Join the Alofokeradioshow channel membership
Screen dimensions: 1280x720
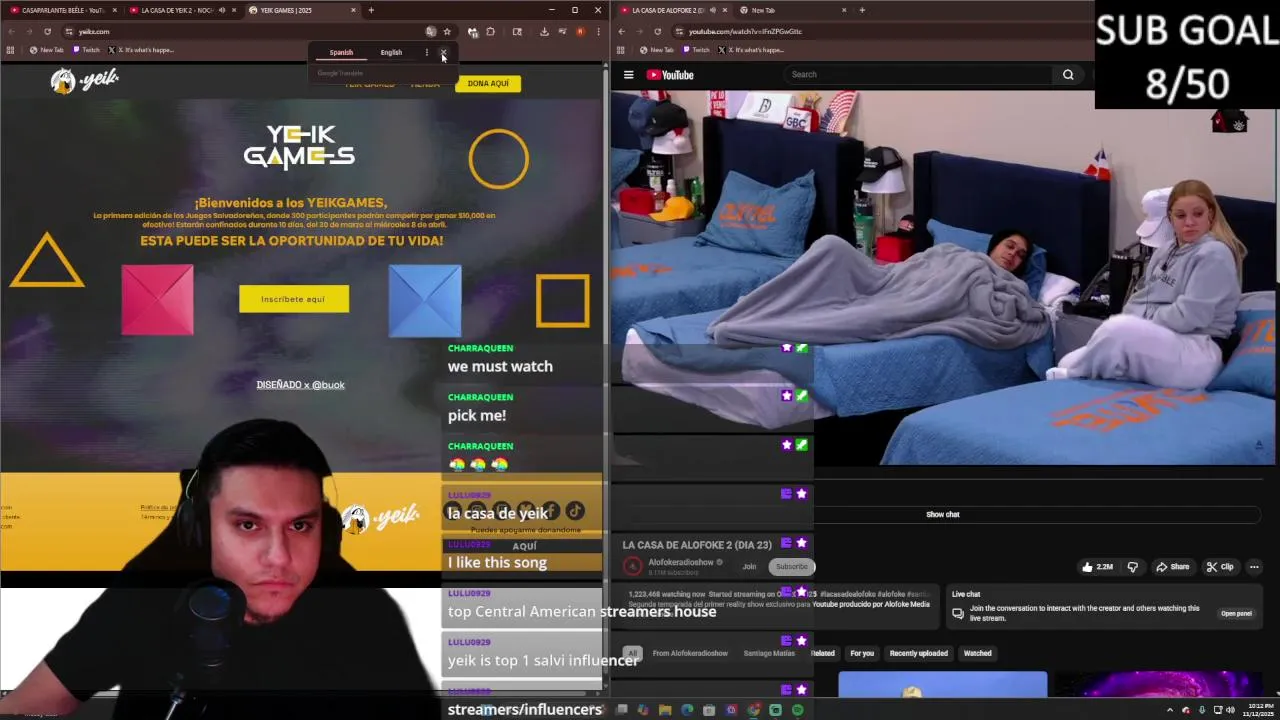pyautogui.click(x=749, y=567)
